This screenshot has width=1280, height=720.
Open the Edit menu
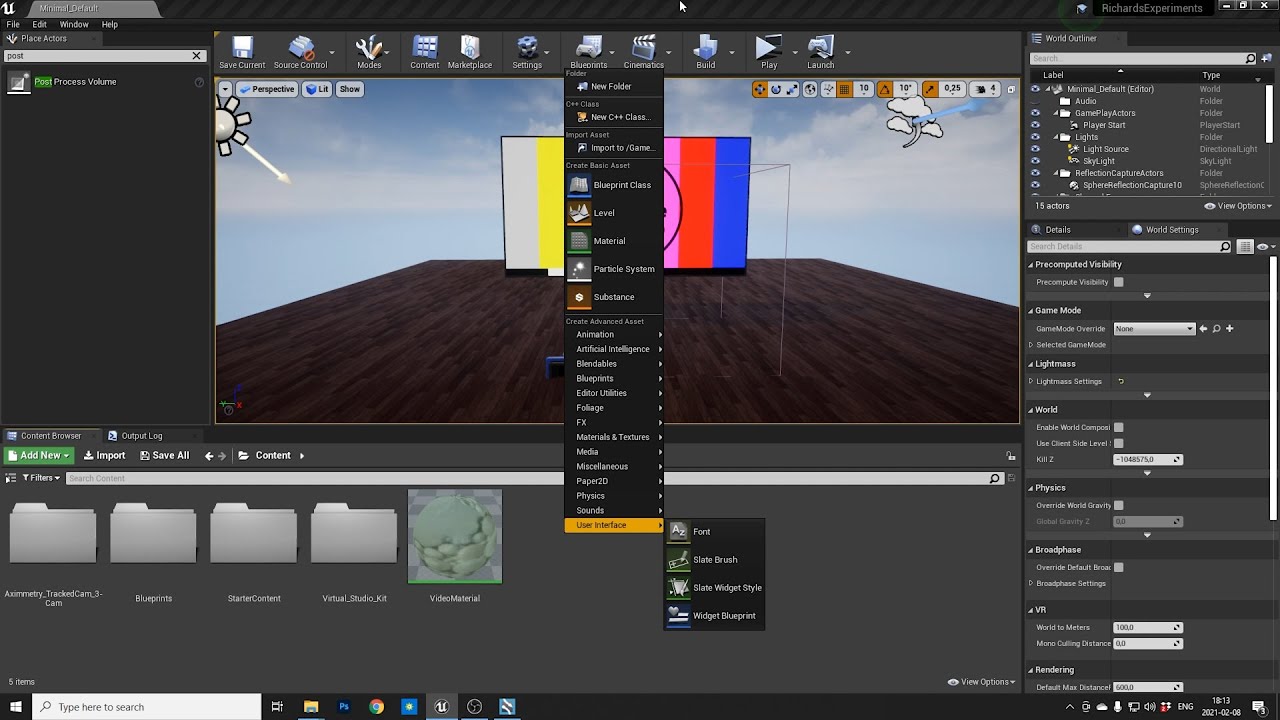click(x=40, y=24)
